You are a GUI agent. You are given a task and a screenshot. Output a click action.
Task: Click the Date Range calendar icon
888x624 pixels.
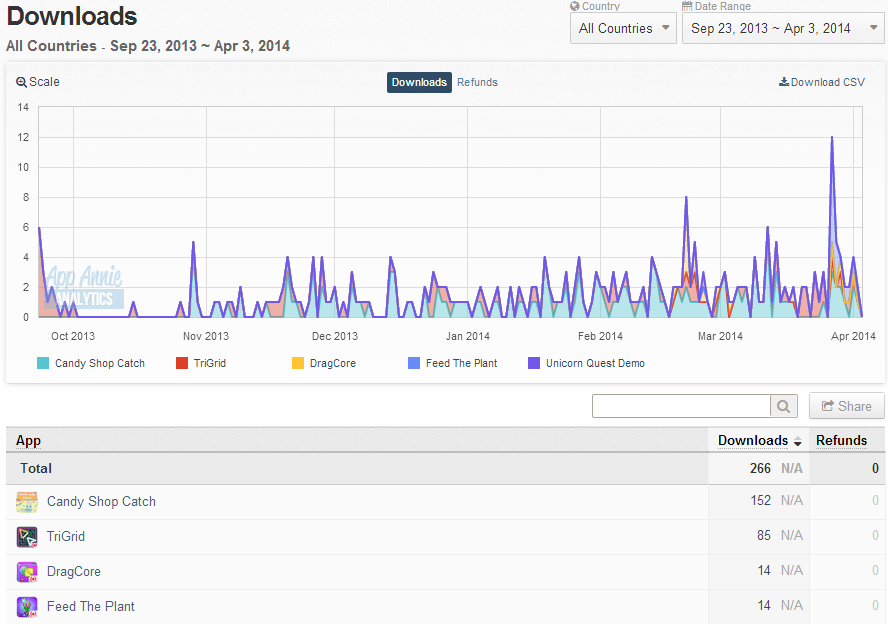tap(687, 6)
